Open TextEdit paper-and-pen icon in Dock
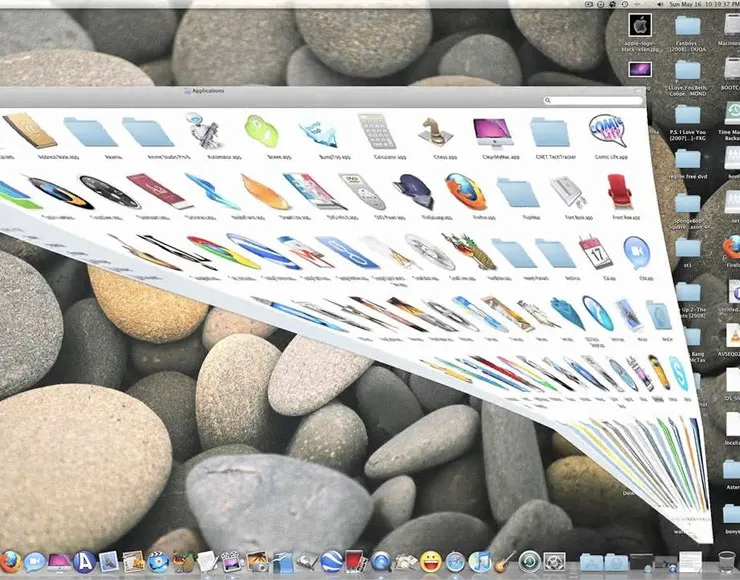 [207, 562]
